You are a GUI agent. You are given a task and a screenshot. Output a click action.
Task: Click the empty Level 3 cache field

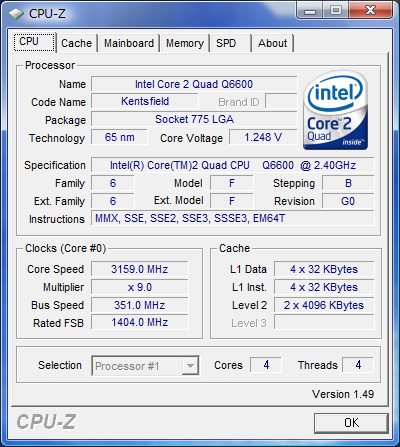[x=324, y=322]
